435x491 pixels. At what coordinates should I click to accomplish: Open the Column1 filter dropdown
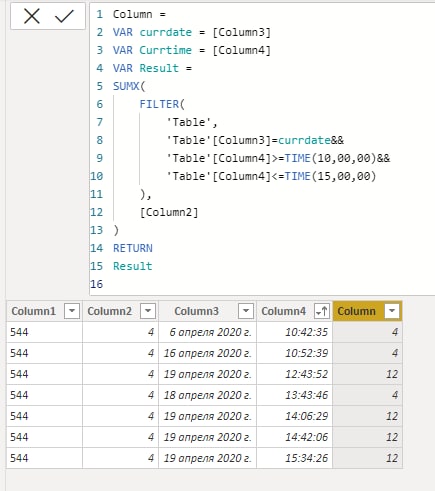pos(72,311)
